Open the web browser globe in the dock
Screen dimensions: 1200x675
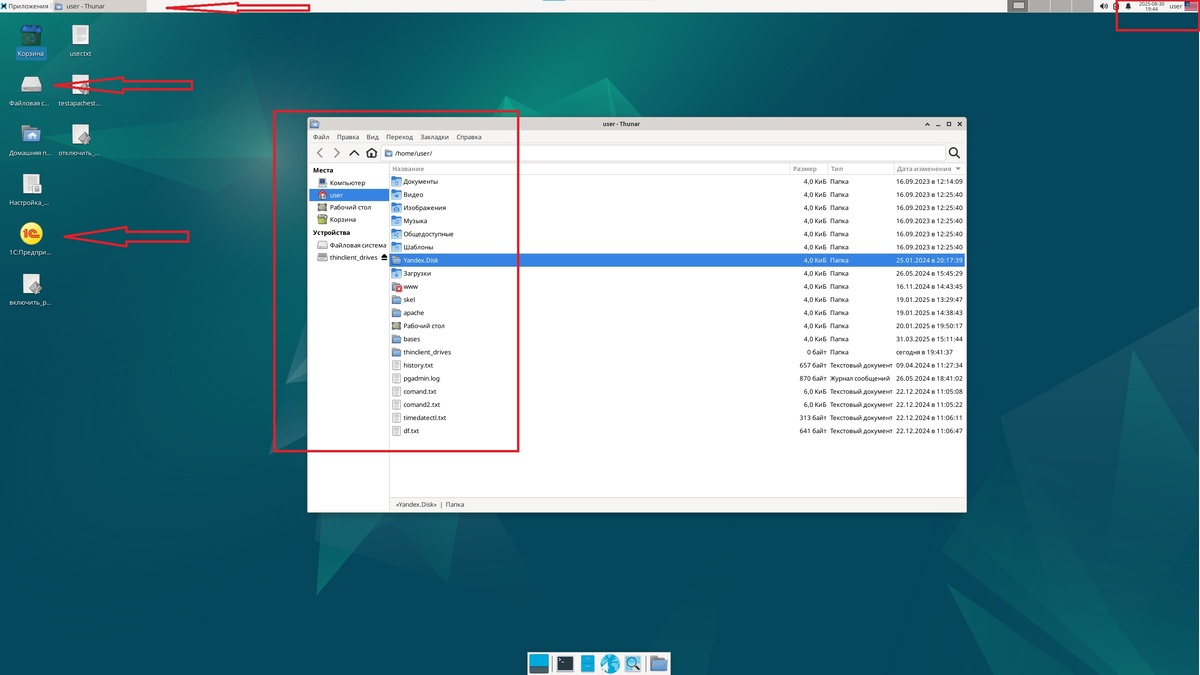click(x=610, y=662)
